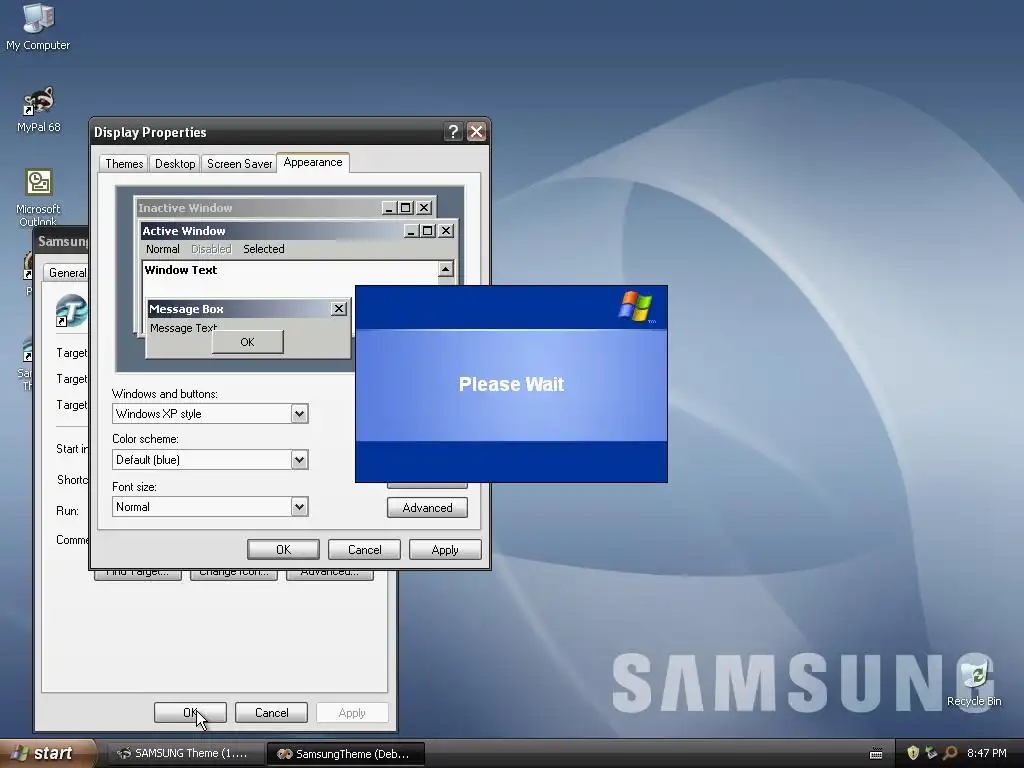
Task: Click the Advanced button in Display Properties
Action: 427,508
